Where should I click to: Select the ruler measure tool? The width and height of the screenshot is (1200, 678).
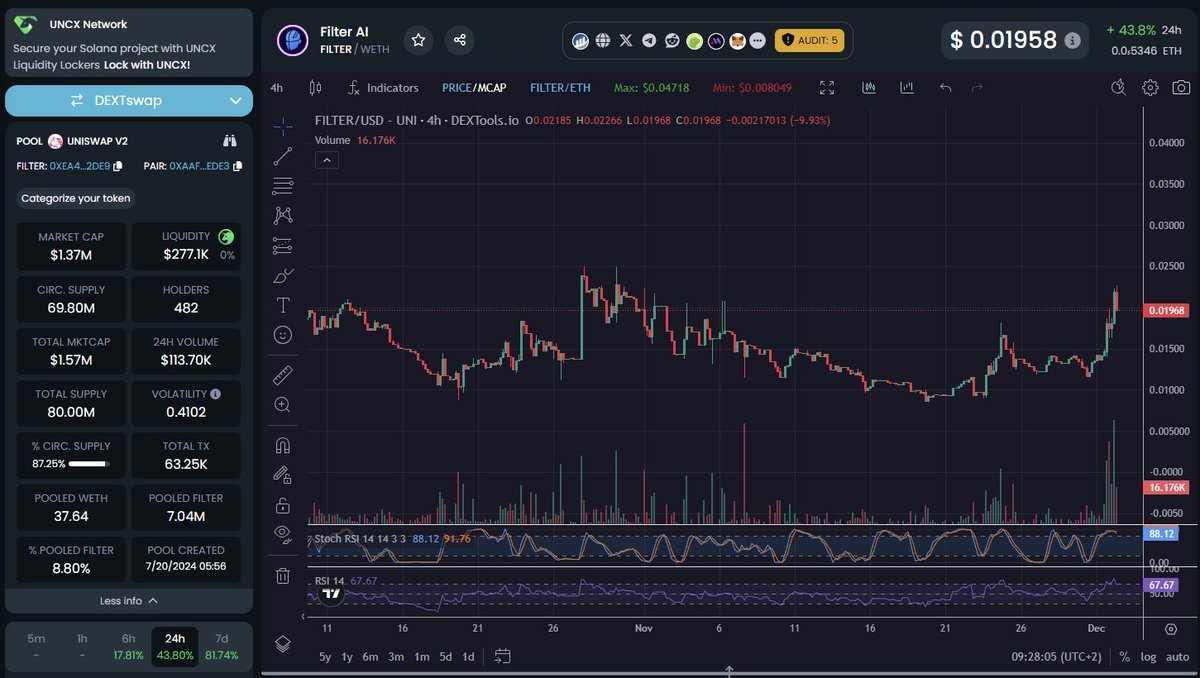pyautogui.click(x=283, y=375)
